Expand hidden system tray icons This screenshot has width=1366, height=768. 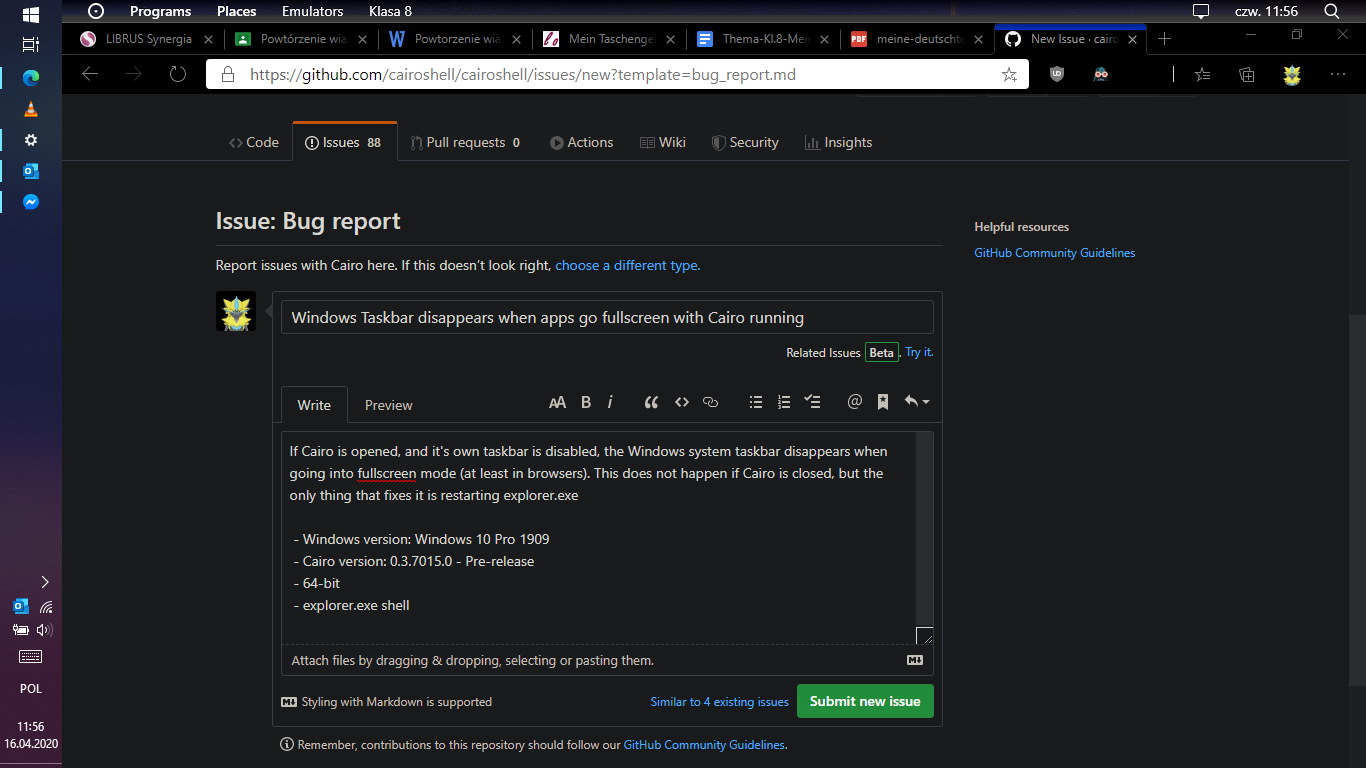(x=45, y=581)
